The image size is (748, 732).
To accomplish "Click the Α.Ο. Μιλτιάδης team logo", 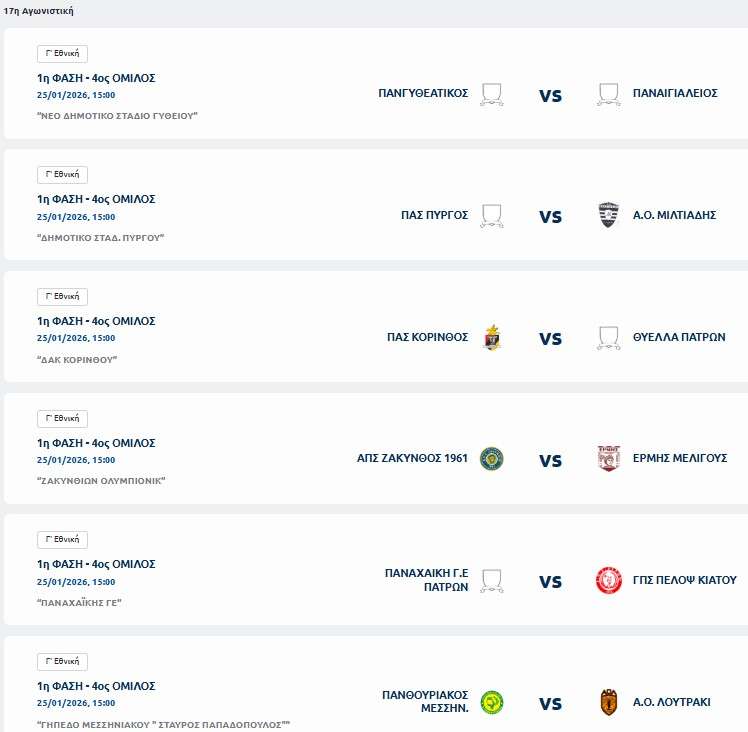I will pos(608,215).
